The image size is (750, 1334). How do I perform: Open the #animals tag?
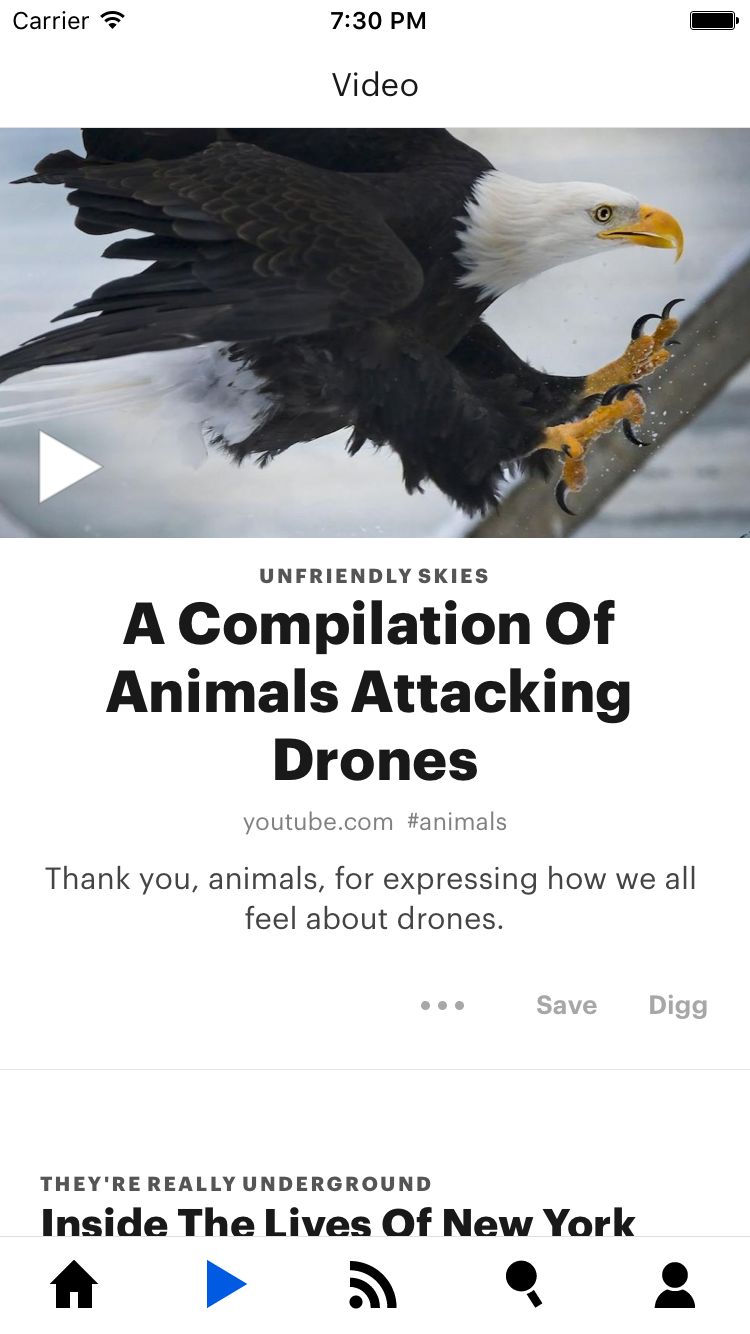pyautogui.click(x=457, y=822)
